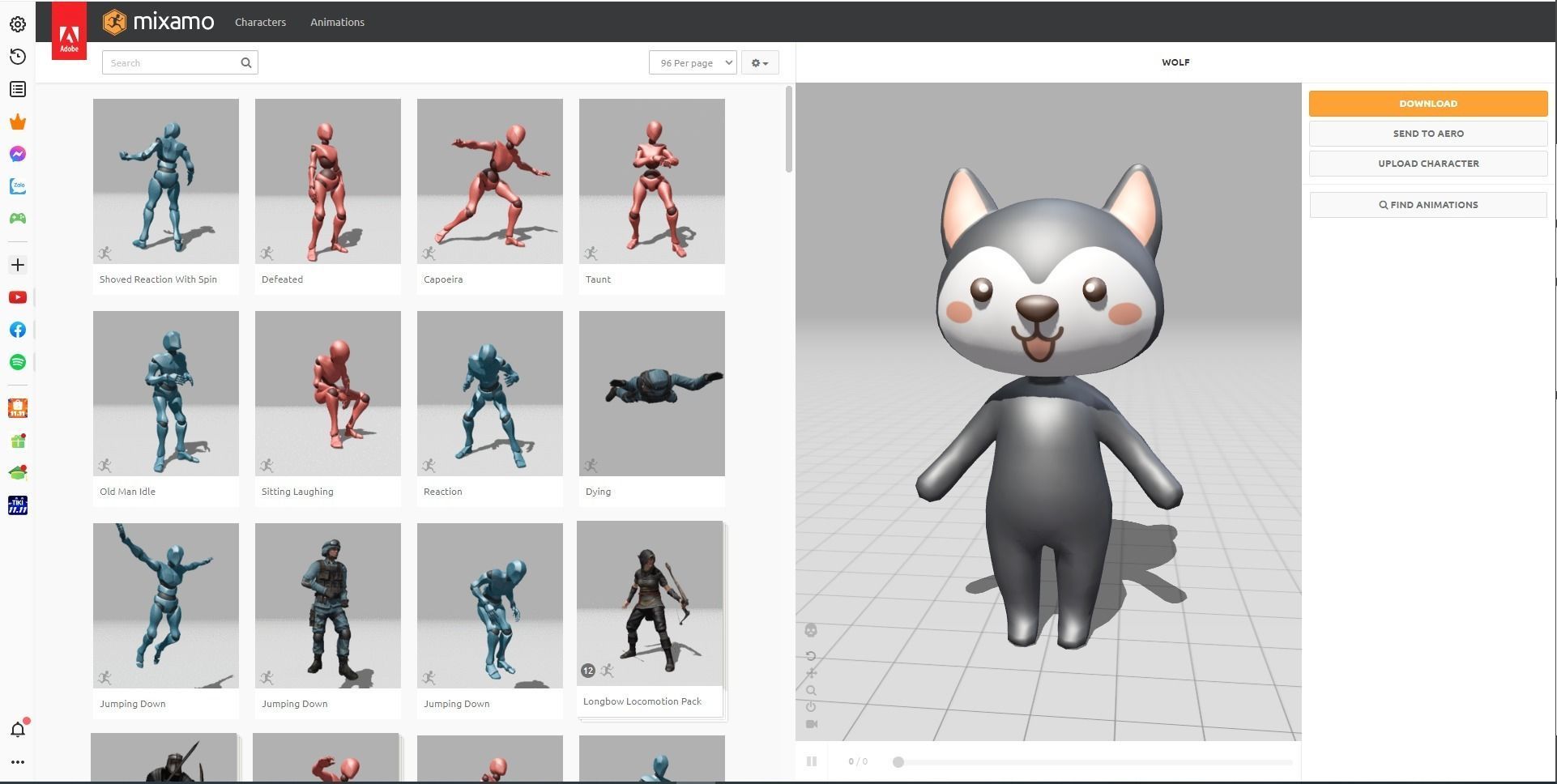Click the rotate camera icon in viewport
The width and height of the screenshot is (1557, 784).
tap(811, 656)
